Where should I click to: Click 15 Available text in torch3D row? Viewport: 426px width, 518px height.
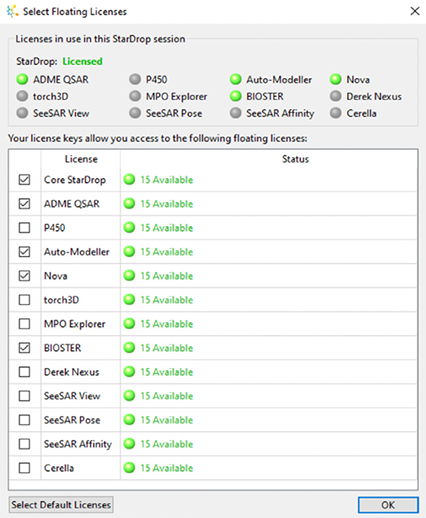[x=166, y=300]
